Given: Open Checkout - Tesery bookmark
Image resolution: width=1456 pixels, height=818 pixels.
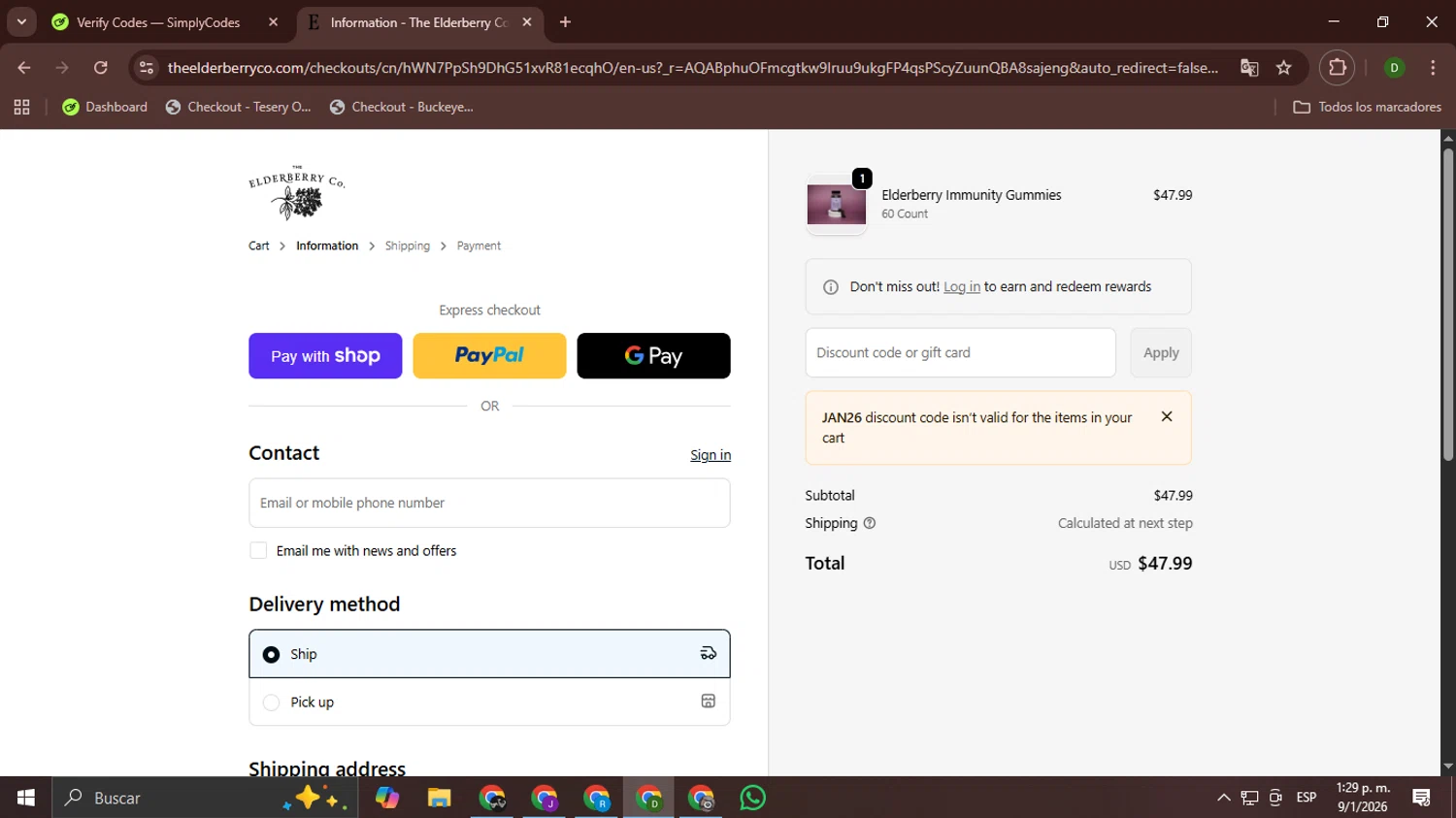Looking at the screenshot, I should 239,107.
